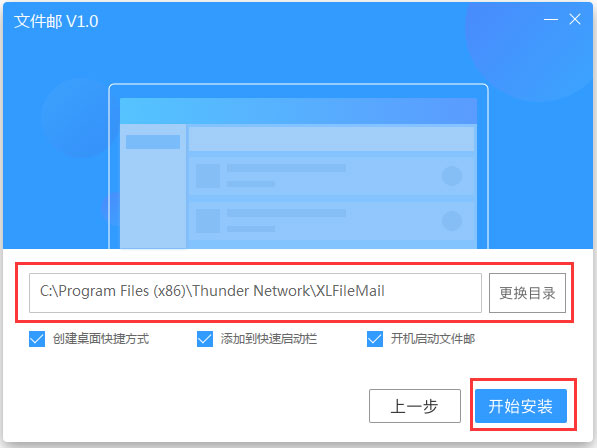This screenshot has width=597, height=448.
Task: Click the 文件邮 V1.0 title text
Action: [56, 21]
